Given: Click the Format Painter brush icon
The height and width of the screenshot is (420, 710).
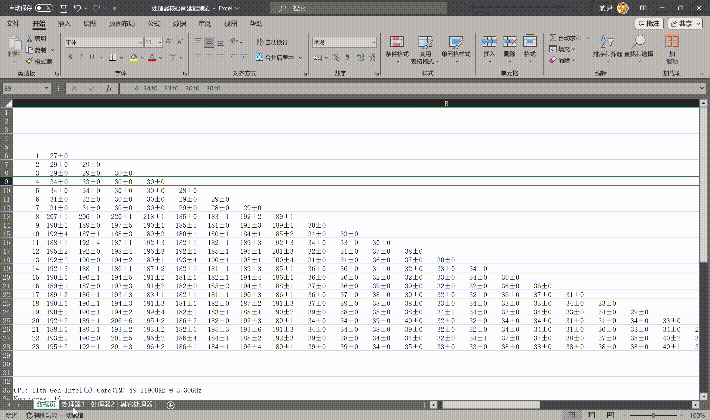Looking at the screenshot, I should click(x=29, y=61).
